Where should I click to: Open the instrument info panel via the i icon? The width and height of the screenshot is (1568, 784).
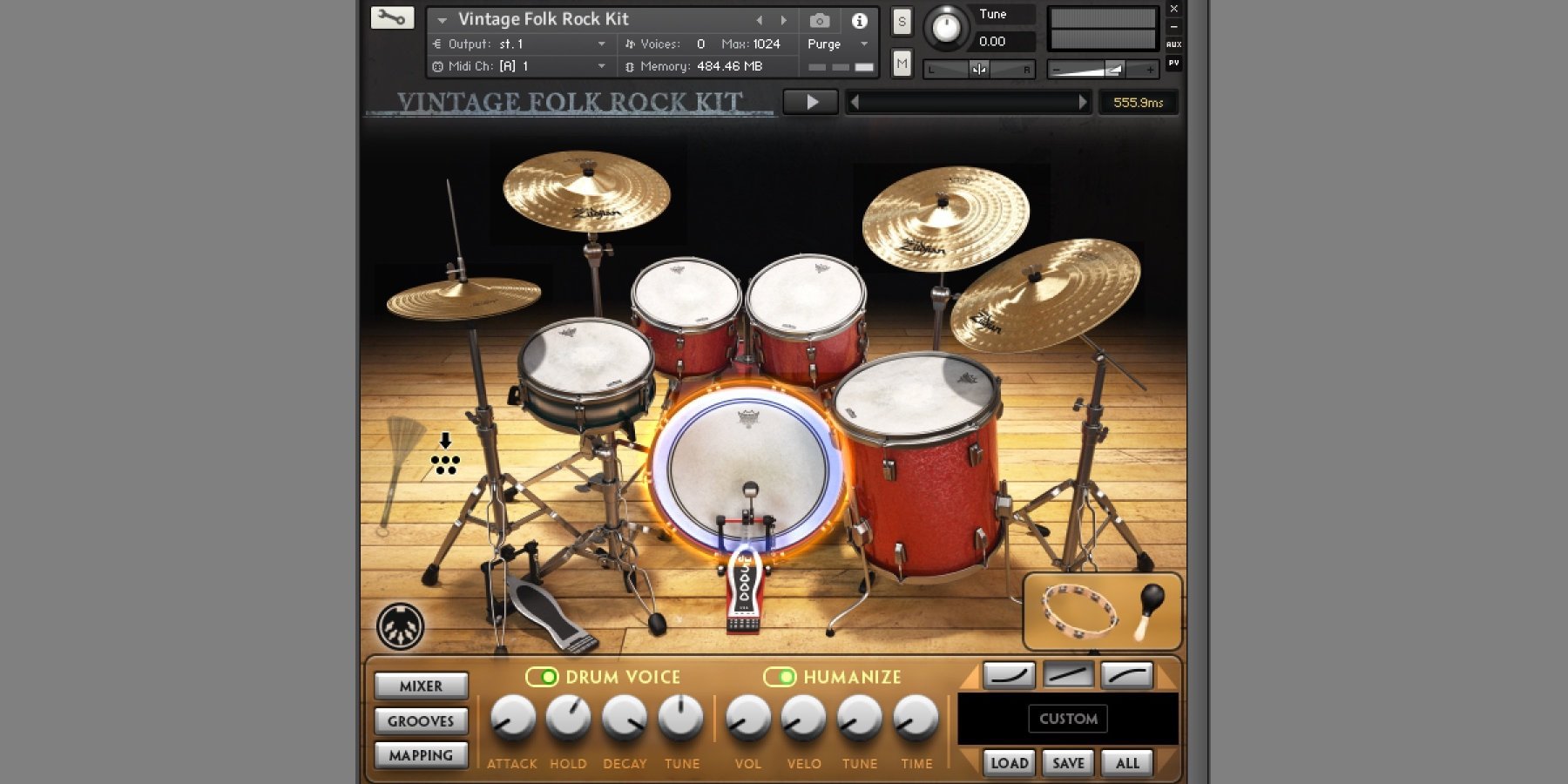point(860,18)
